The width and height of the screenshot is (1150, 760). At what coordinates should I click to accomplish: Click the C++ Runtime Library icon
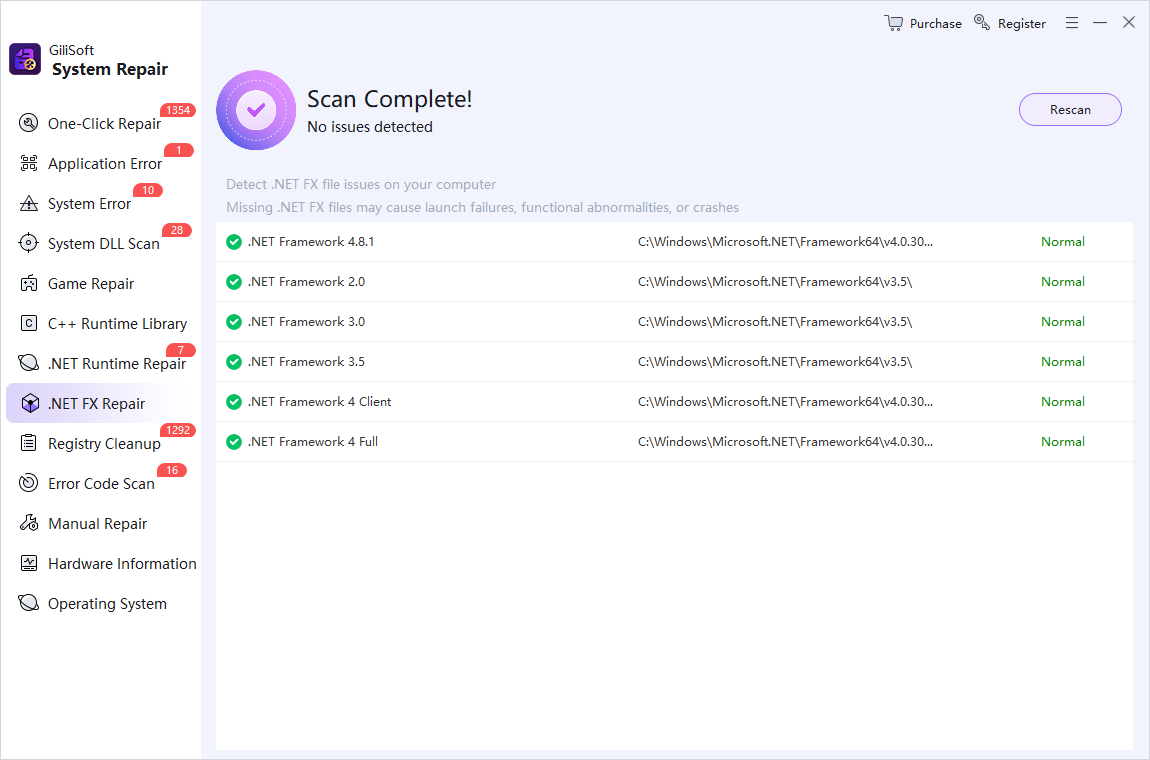[x=29, y=323]
